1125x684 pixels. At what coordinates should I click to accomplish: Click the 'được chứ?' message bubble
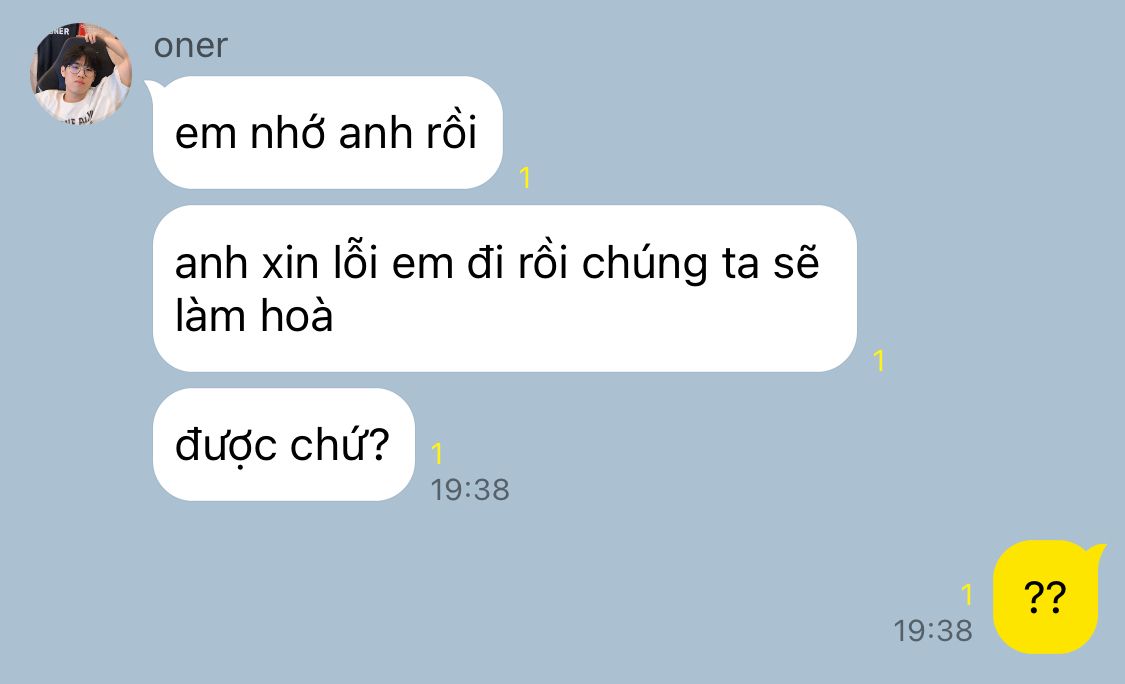[x=283, y=444]
